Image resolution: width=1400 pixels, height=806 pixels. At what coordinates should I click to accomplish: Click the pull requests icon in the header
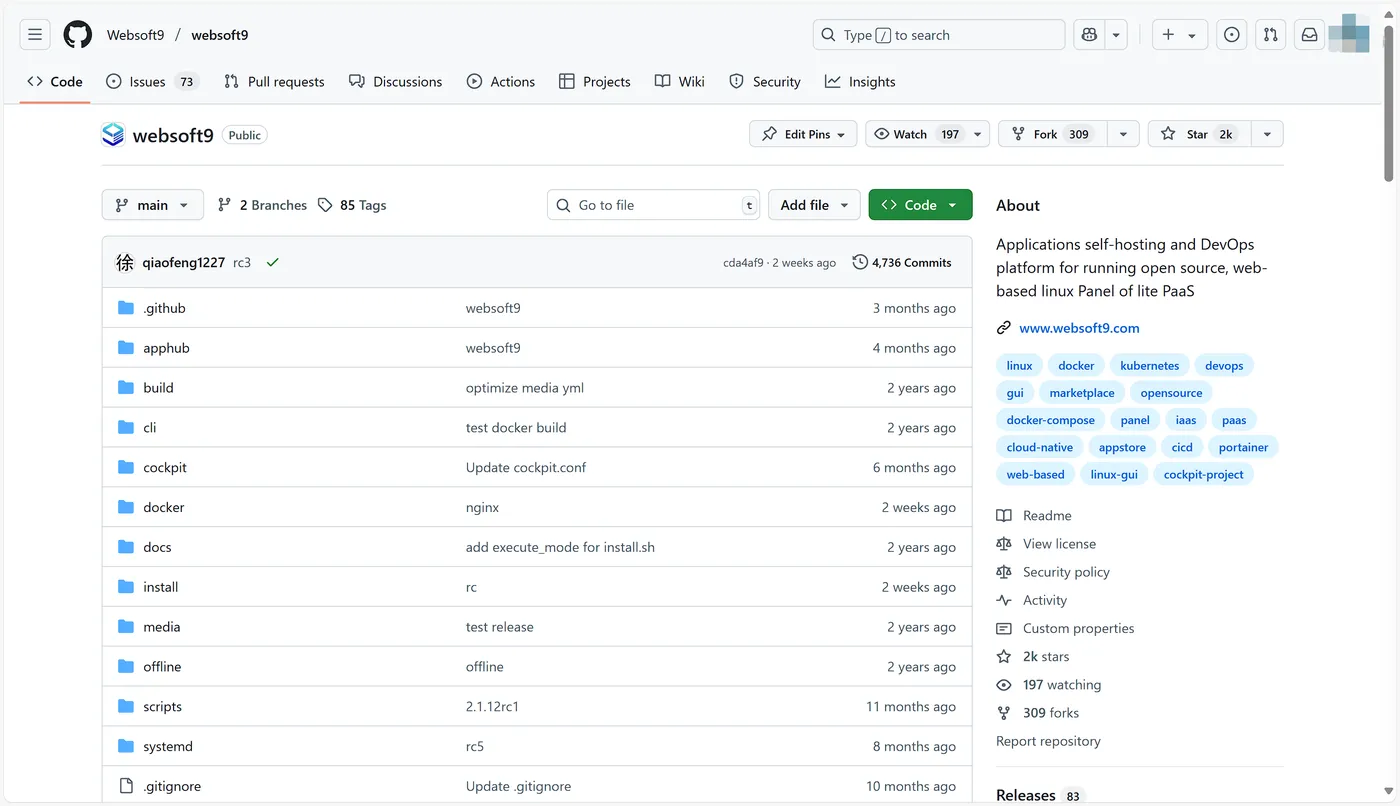click(1270, 33)
